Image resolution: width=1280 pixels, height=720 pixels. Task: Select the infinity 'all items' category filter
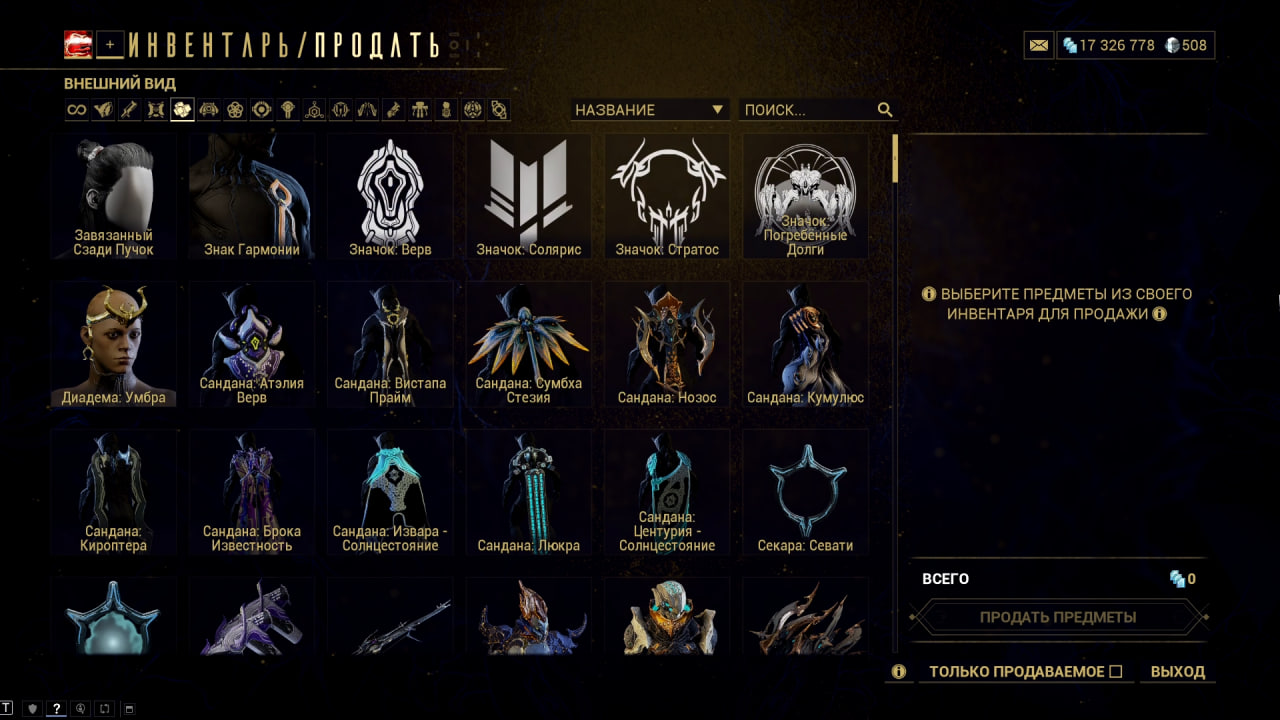[x=76, y=110]
